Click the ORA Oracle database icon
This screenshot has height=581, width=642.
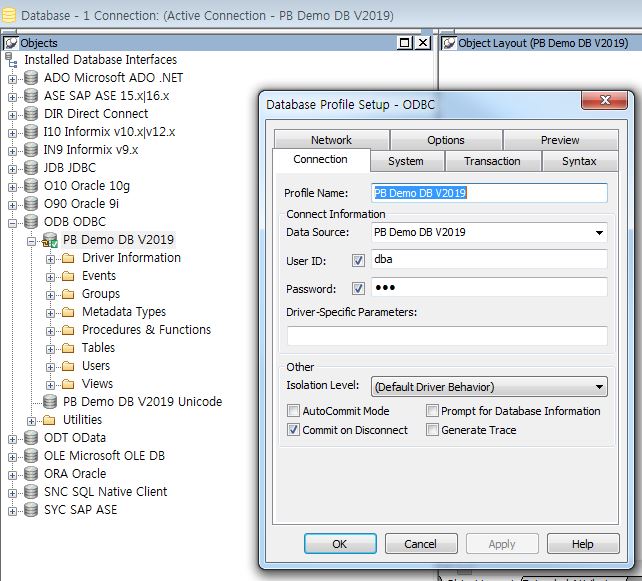(x=31, y=474)
